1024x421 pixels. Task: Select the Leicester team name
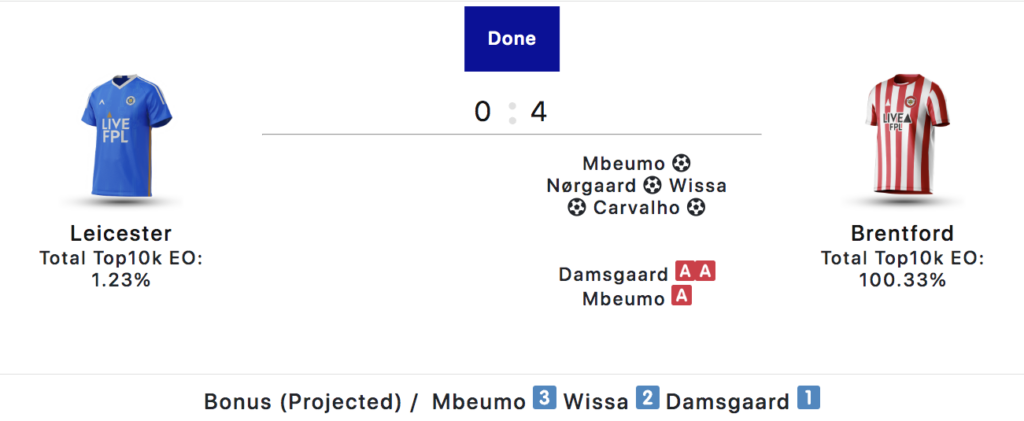pos(121,234)
